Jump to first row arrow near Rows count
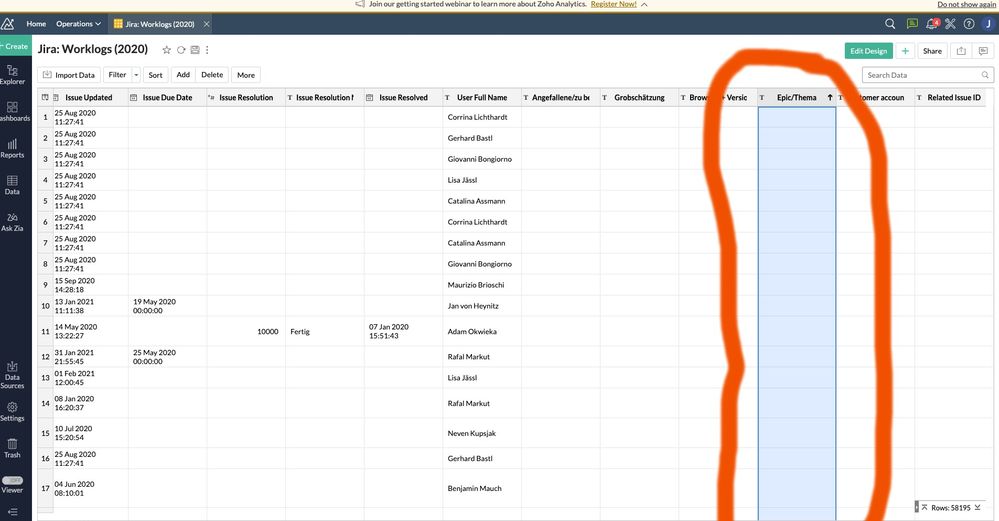Screen dimensions: 999x521 coord(924,508)
